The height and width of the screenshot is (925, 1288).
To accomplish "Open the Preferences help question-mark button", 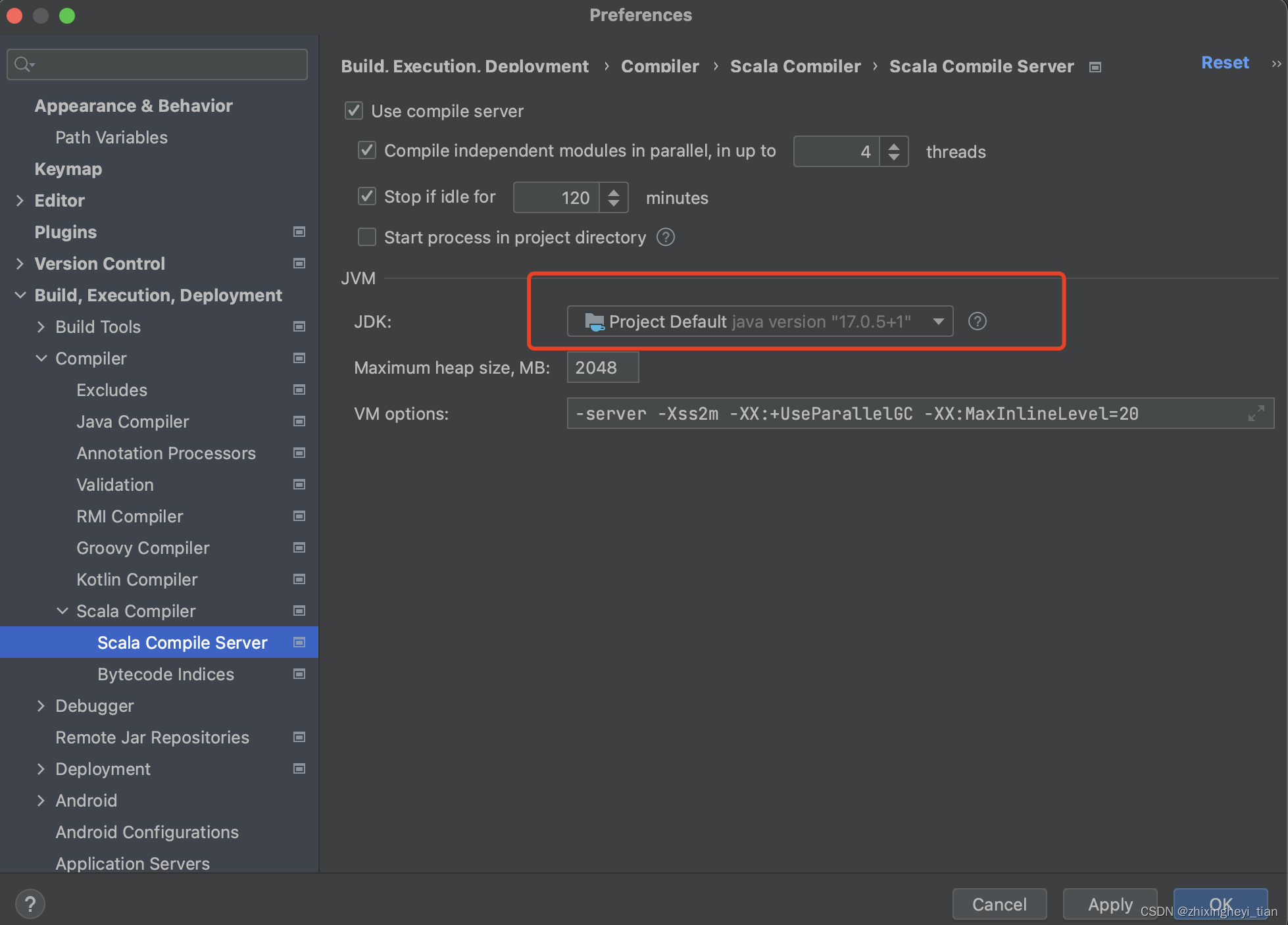I will (30, 904).
